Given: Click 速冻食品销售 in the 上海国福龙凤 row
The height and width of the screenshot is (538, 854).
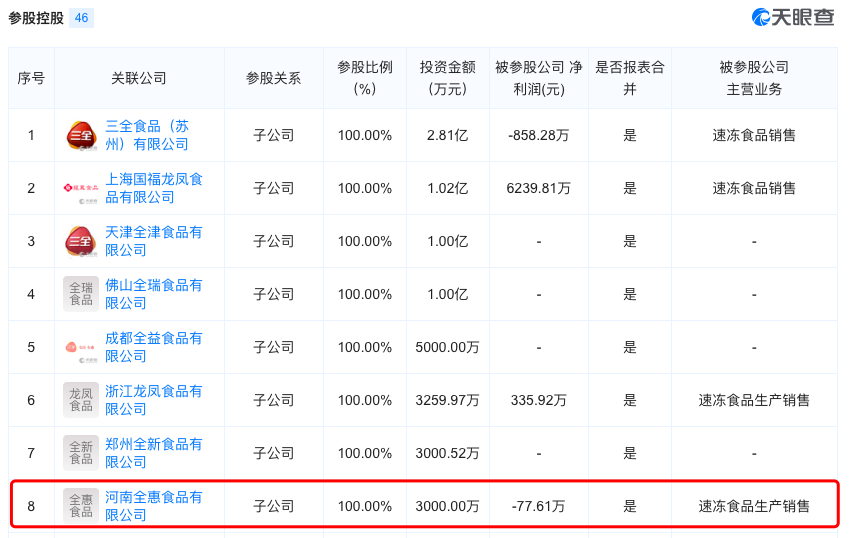Looking at the screenshot, I should [754, 188].
